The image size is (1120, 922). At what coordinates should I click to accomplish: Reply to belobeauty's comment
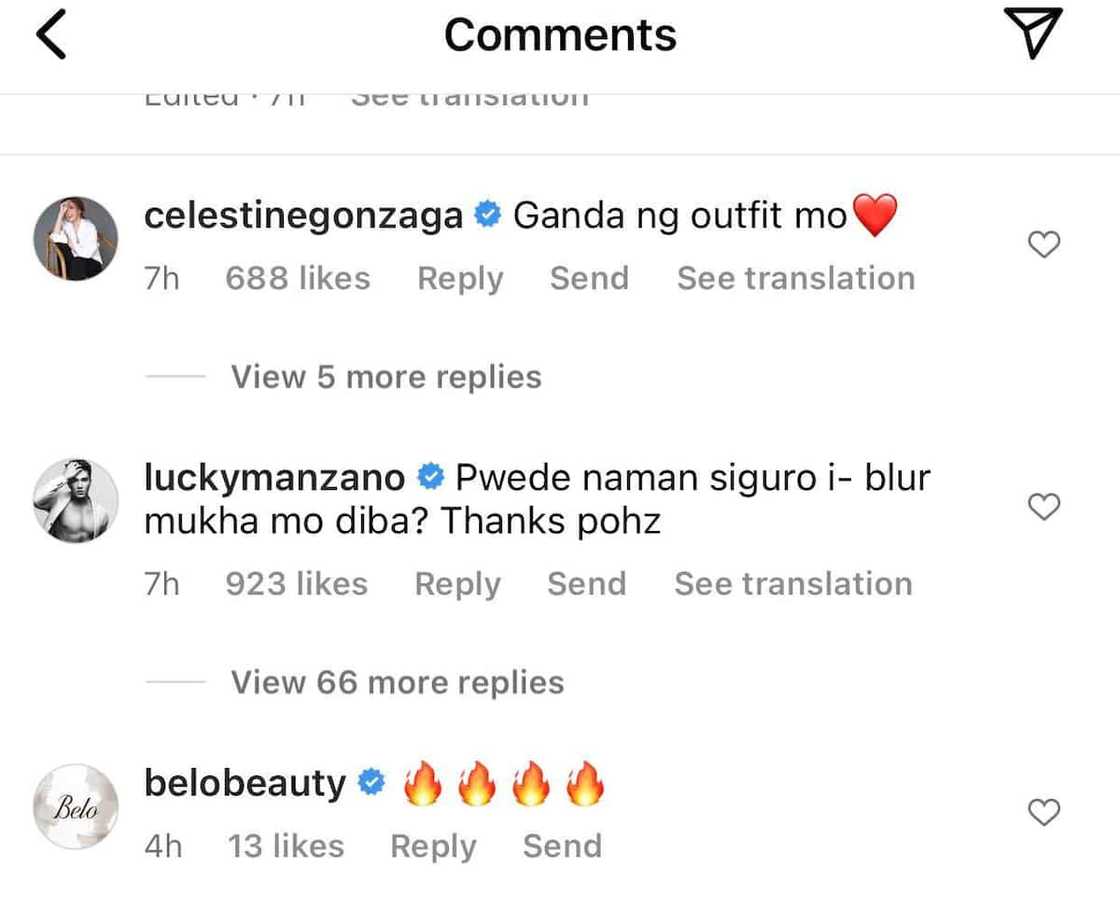pyautogui.click(x=433, y=846)
